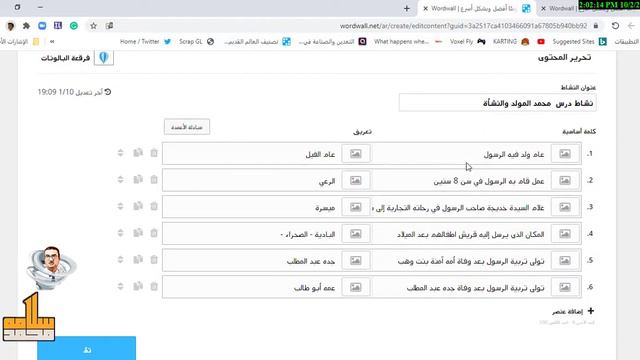Open the Voxel Fly bookmark
This screenshot has height=360, width=640.
(467, 42)
